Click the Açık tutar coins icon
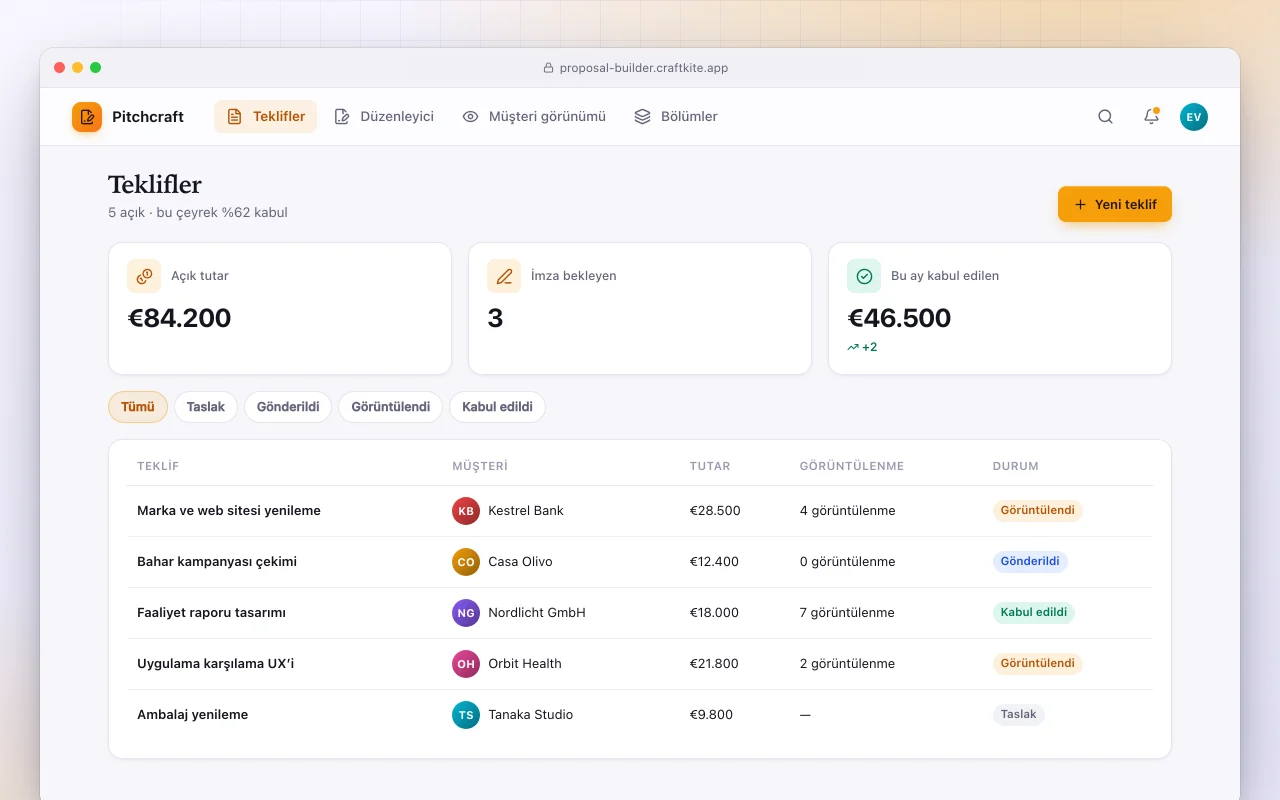Image resolution: width=1280 pixels, height=800 pixels. 144,276
